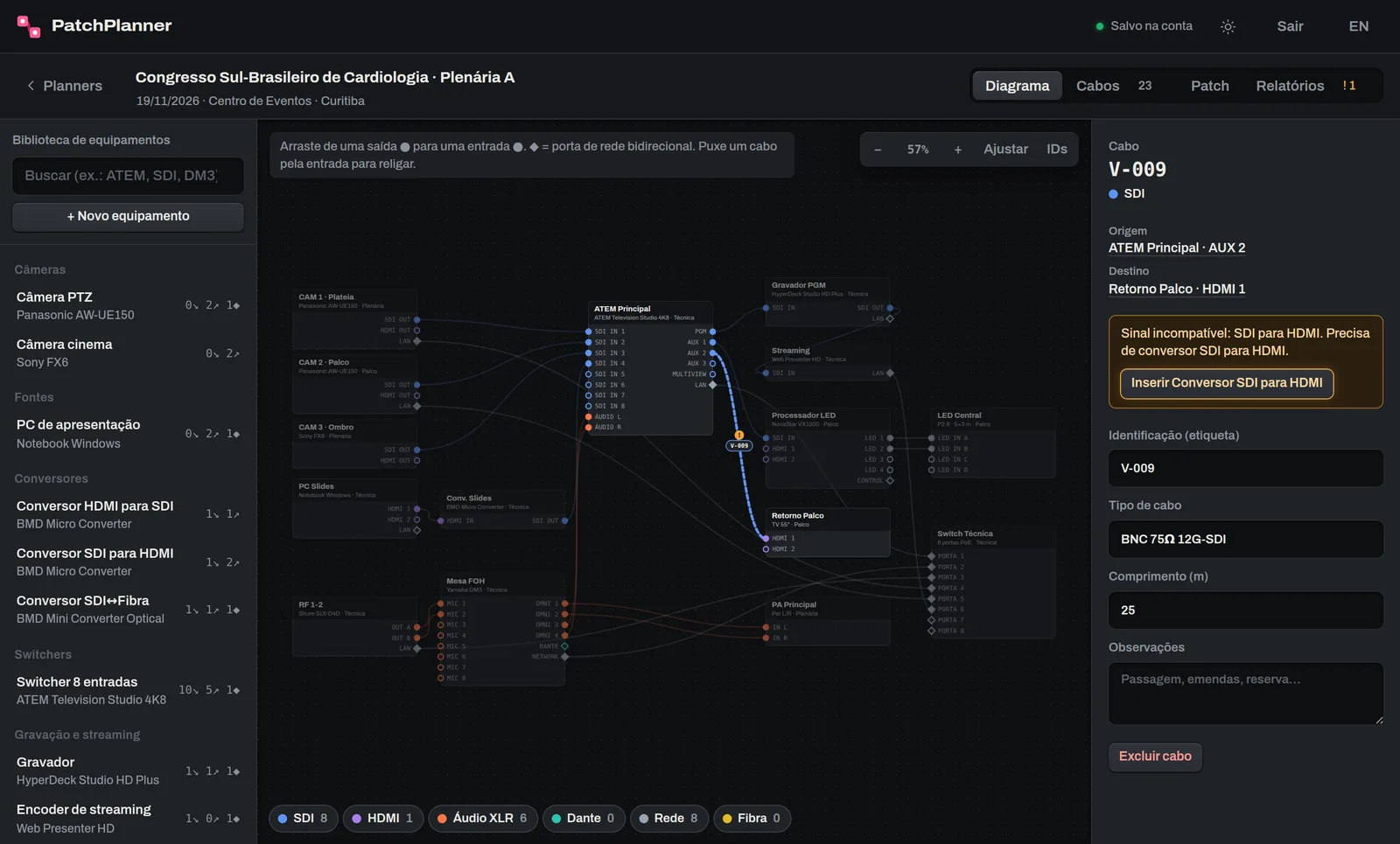This screenshot has height=844, width=1400.
Task: Click the LED IN C port on LED Central
Action: pyautogui.click(x=931, y=459)
